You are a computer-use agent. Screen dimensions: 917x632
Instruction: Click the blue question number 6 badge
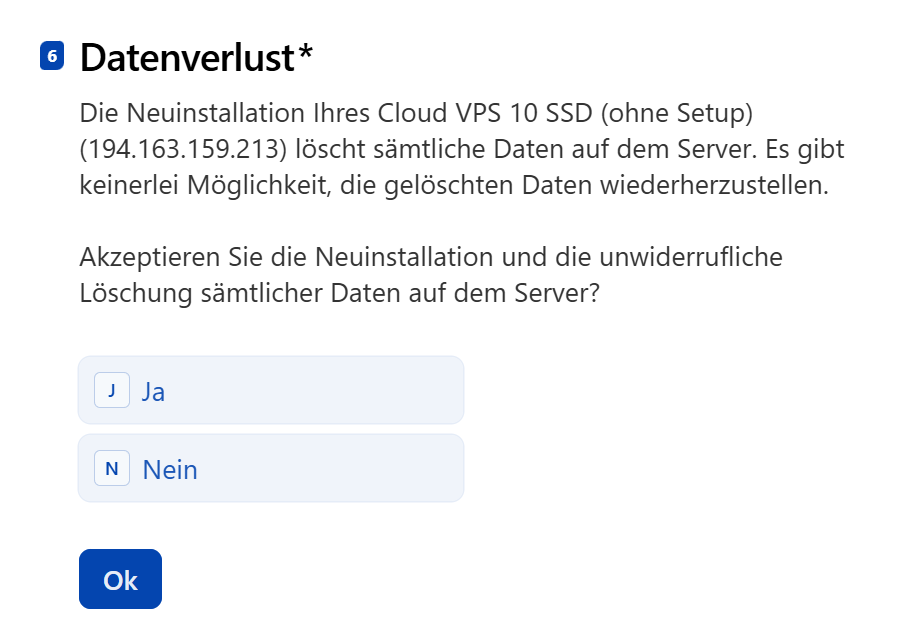coord(52,57)
